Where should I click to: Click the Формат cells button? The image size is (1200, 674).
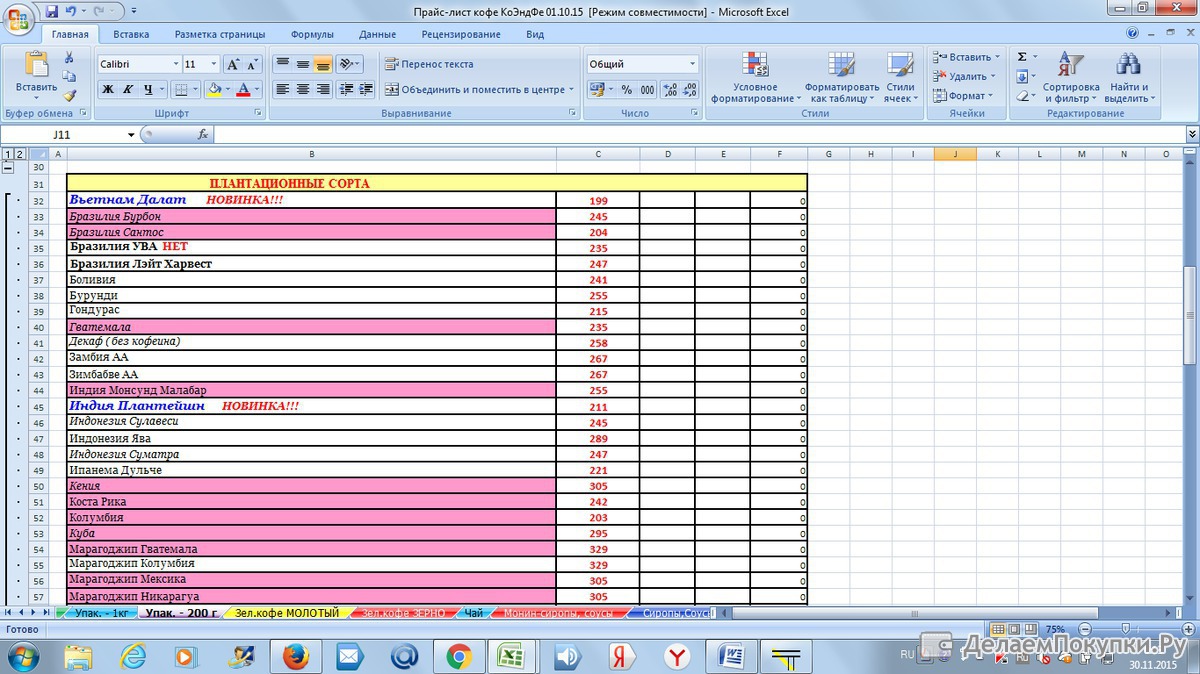[x=962, y=96]
